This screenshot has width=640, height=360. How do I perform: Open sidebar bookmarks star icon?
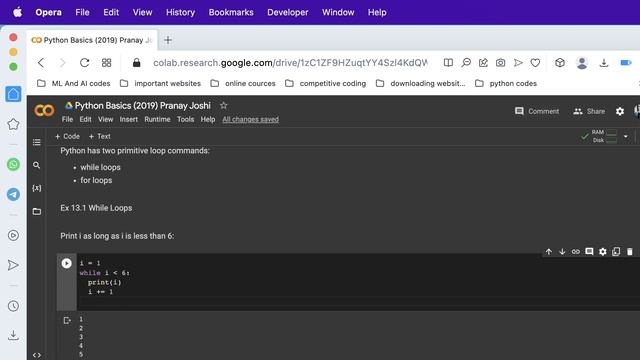13,124
